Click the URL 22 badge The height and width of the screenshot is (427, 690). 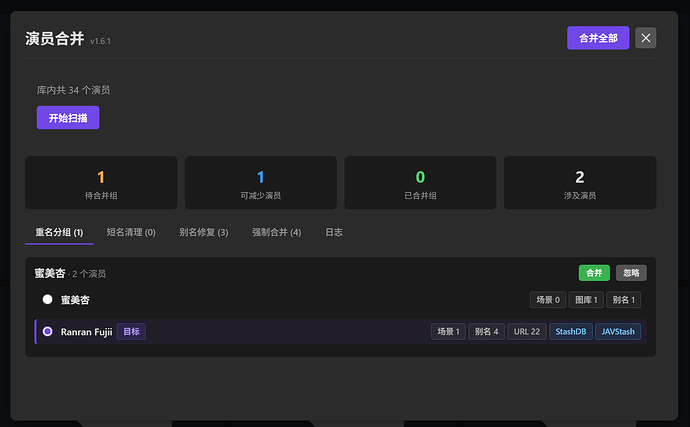(x=527, y=331)
